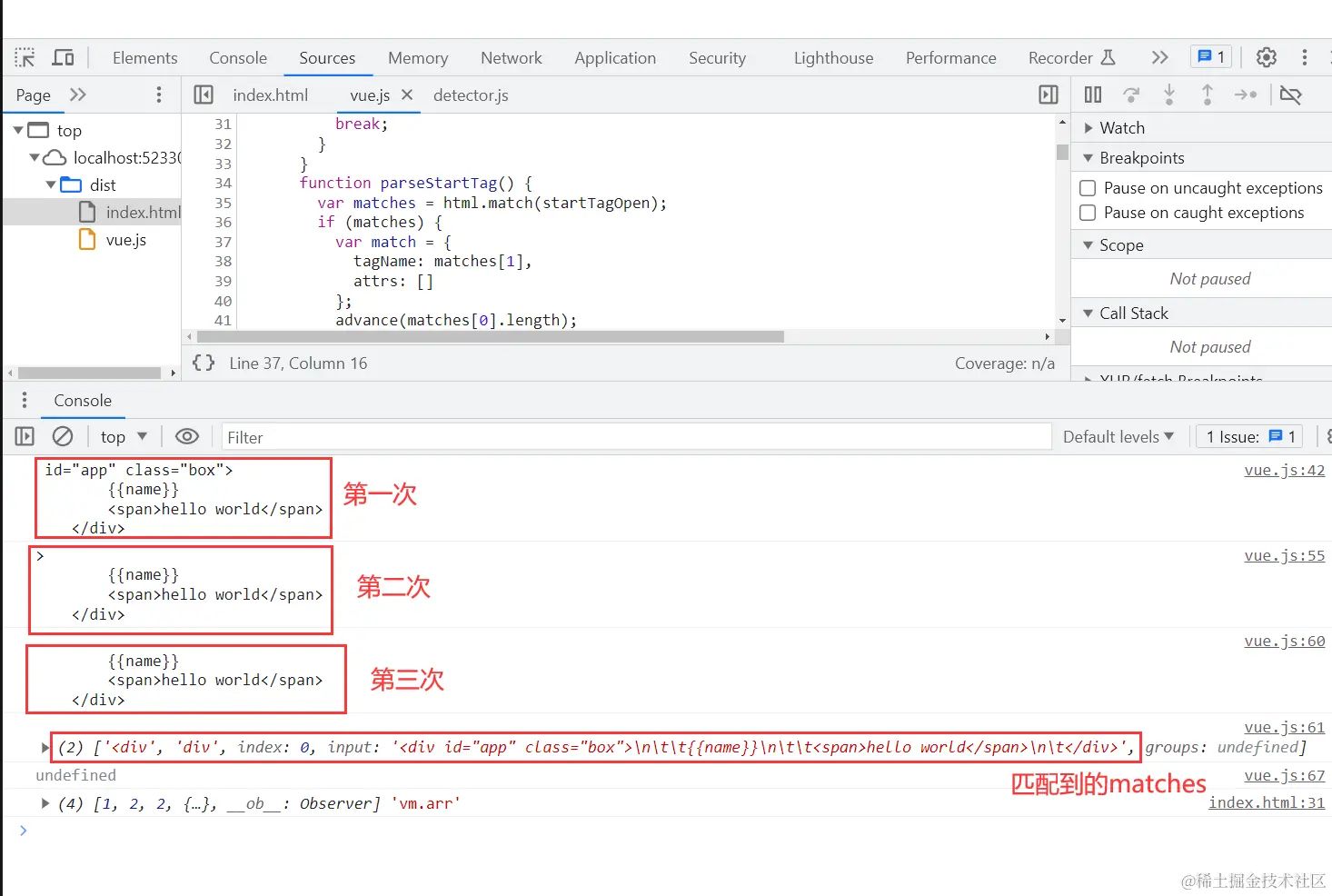This screenshot has width=1332, height=896.
Task: Expand the Watch section
Action: (x=1088, y=128)
